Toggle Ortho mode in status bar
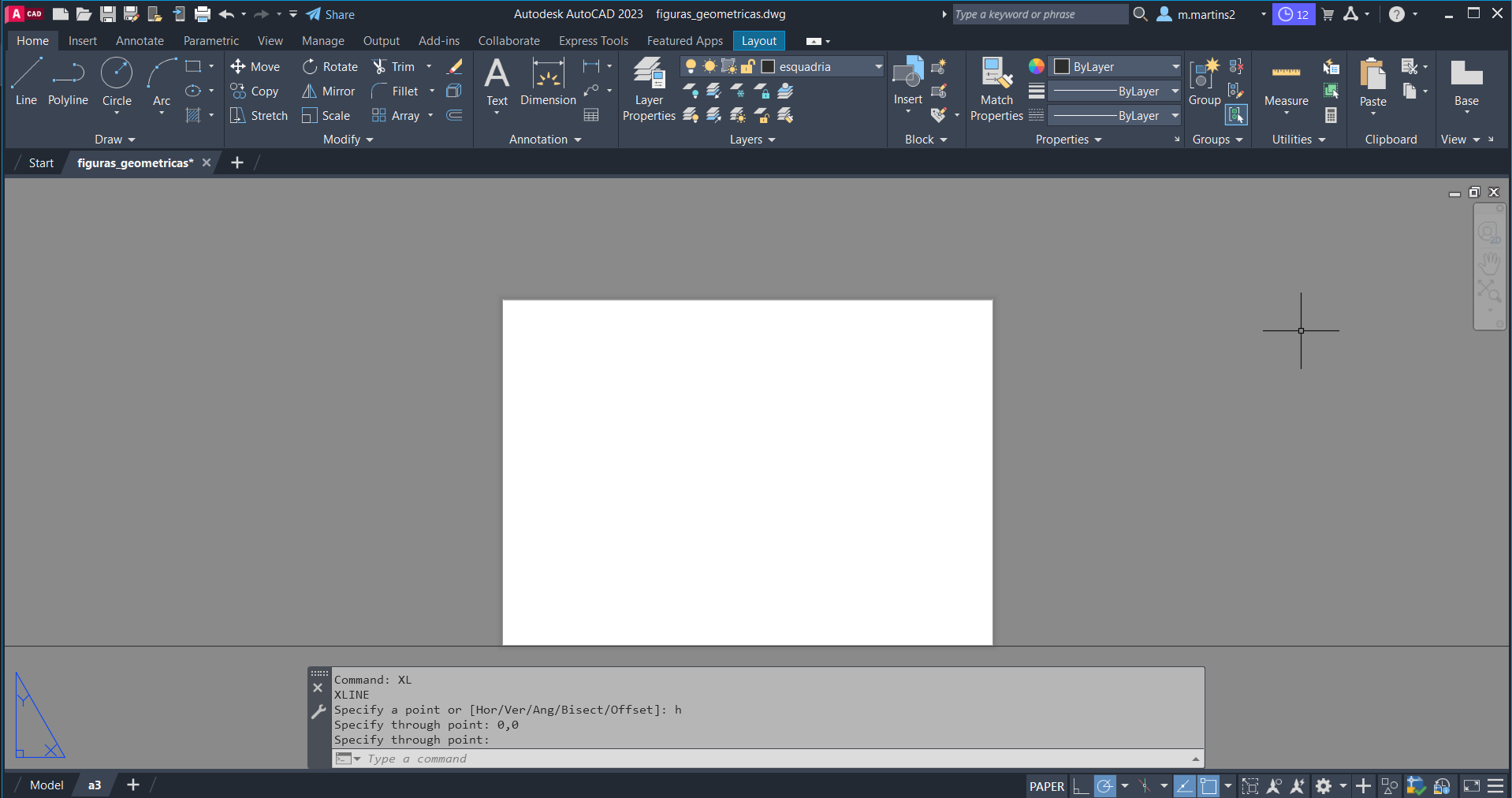Screen dimensions: 1512x798 click(x=1081, y=786)
